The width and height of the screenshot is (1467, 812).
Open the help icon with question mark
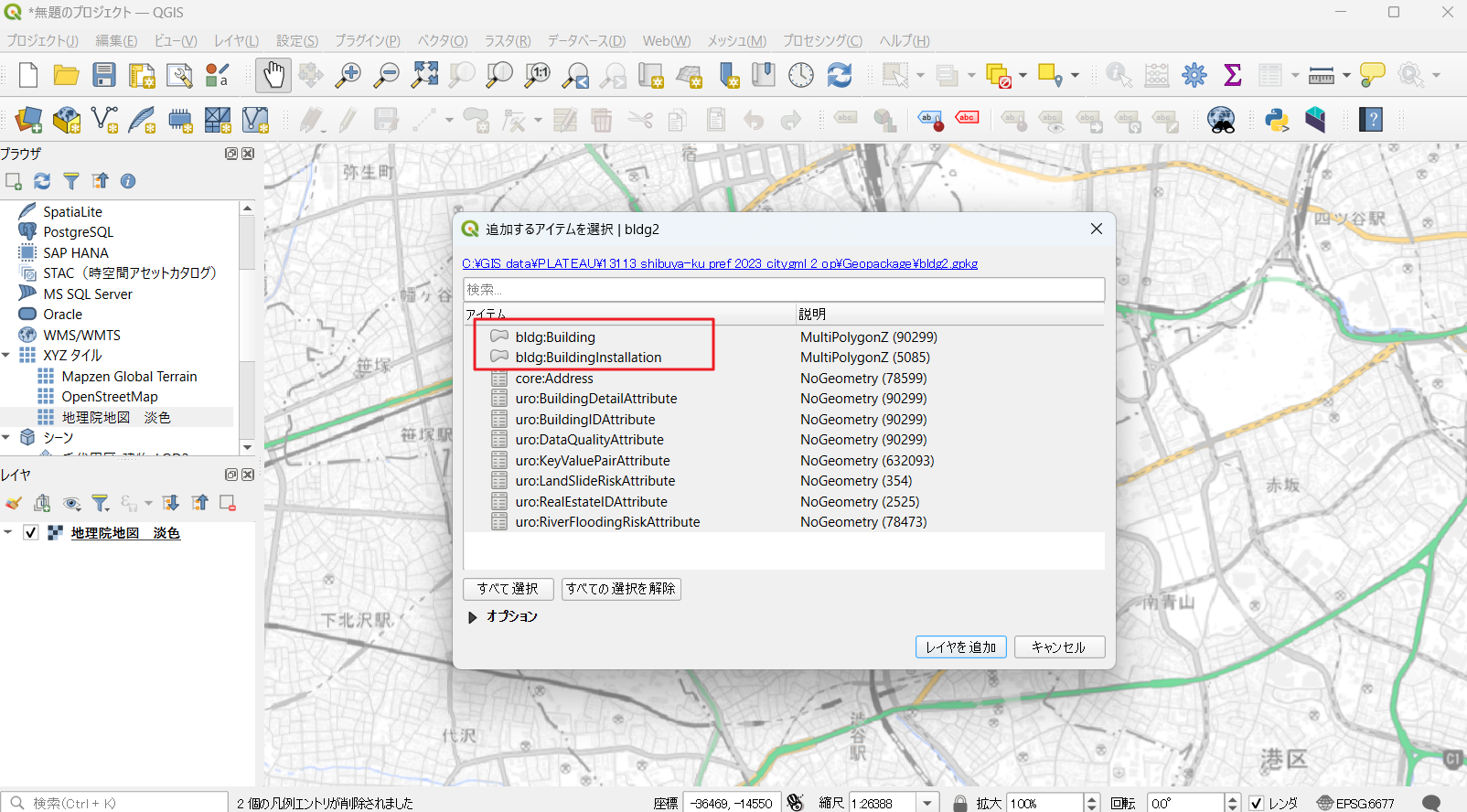coord(1370,120)
